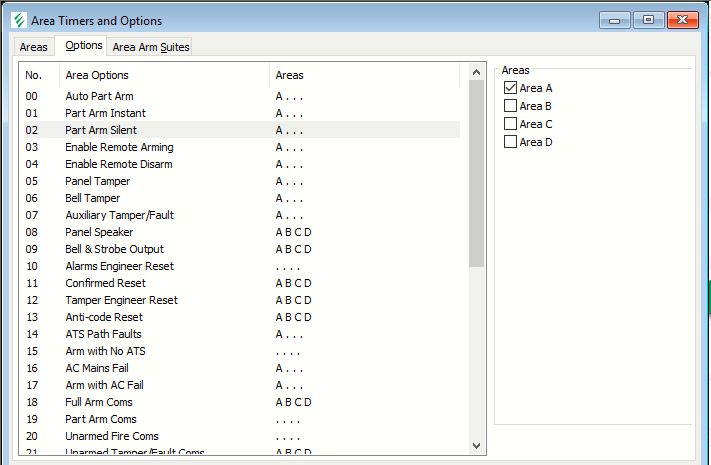Close the Area Timers and Options window

click(x=683, y=20)
